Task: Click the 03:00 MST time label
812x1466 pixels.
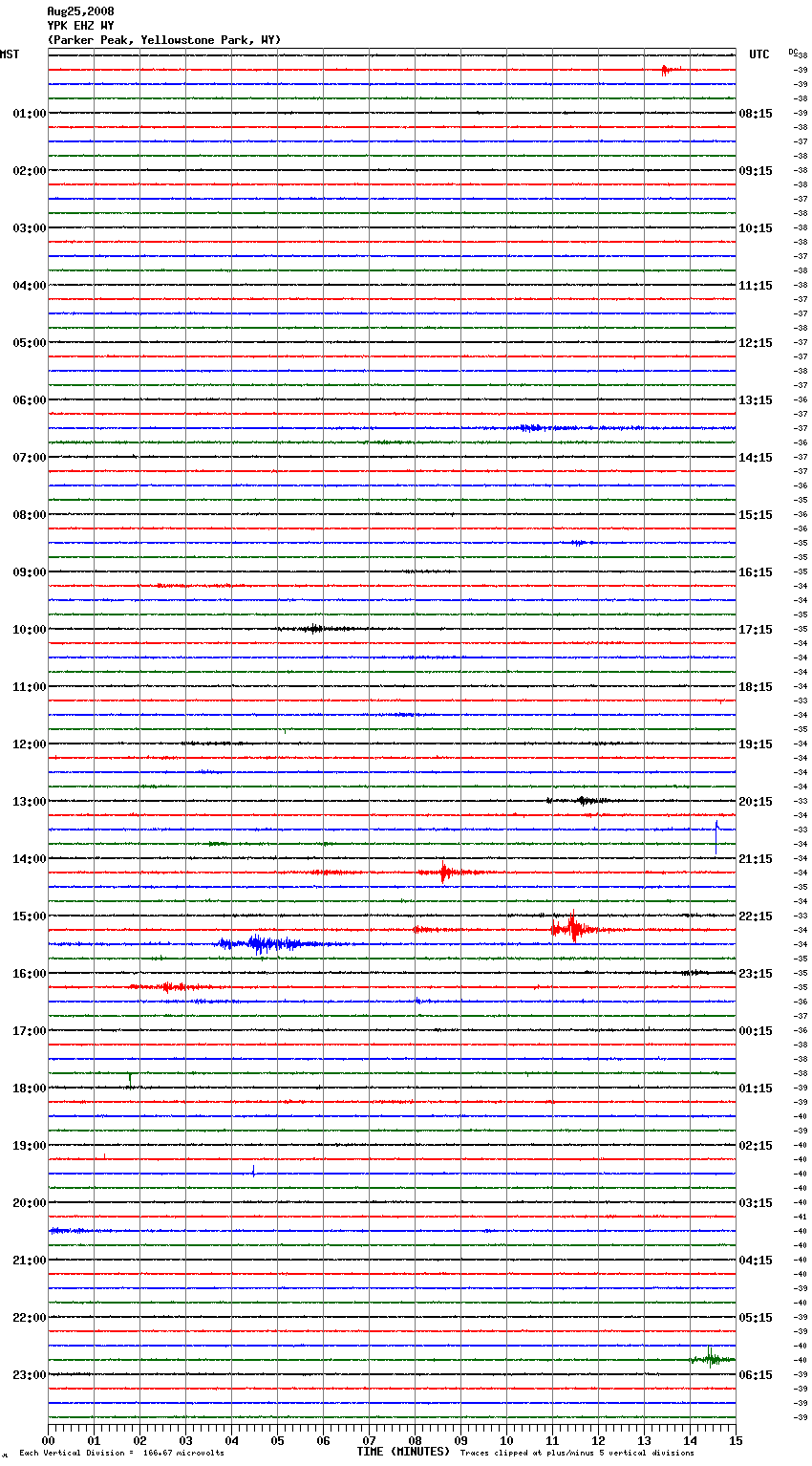Action: [30, 228]
